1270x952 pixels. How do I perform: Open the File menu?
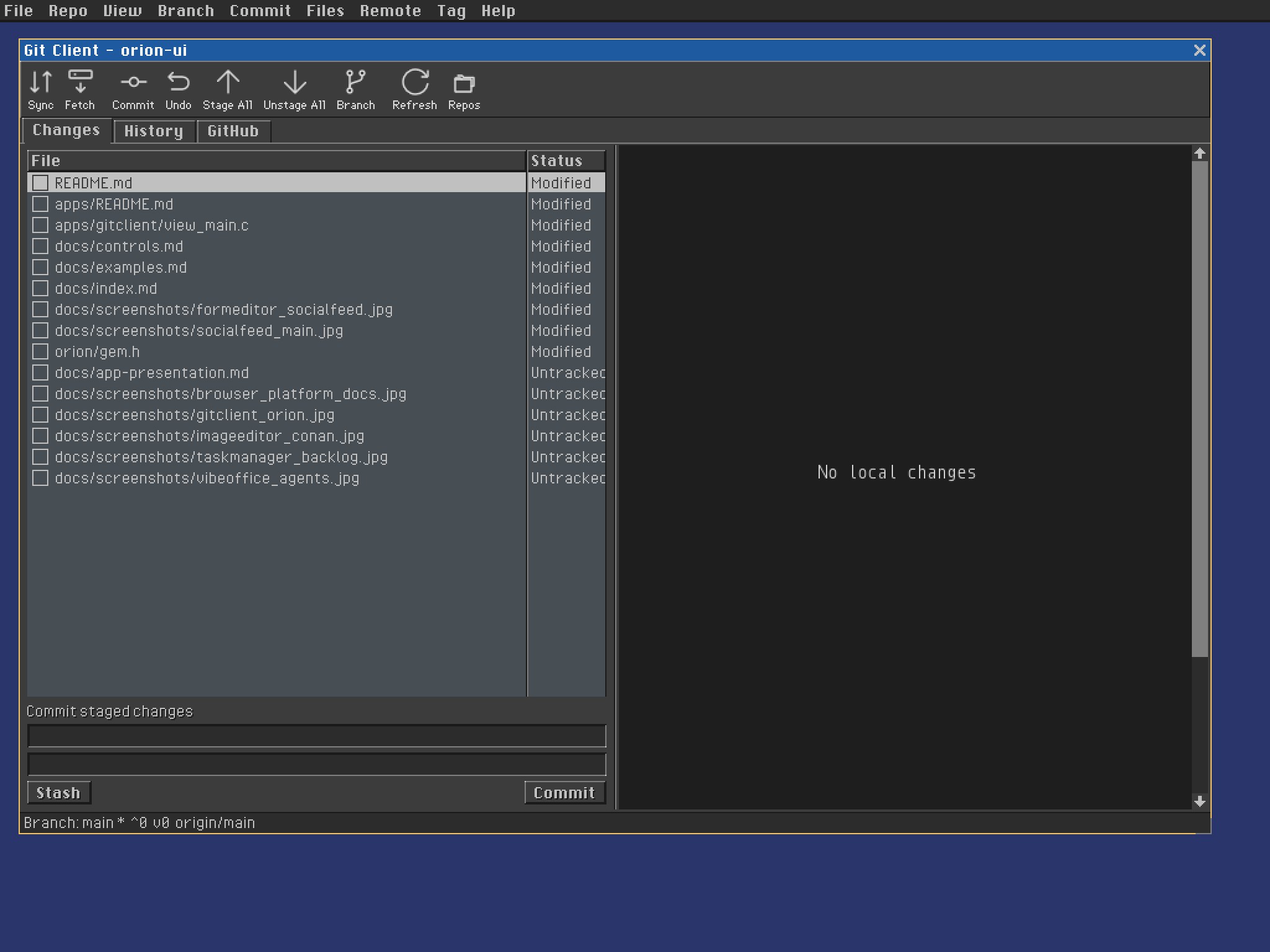pyautogui.click(x=19, y=11)
